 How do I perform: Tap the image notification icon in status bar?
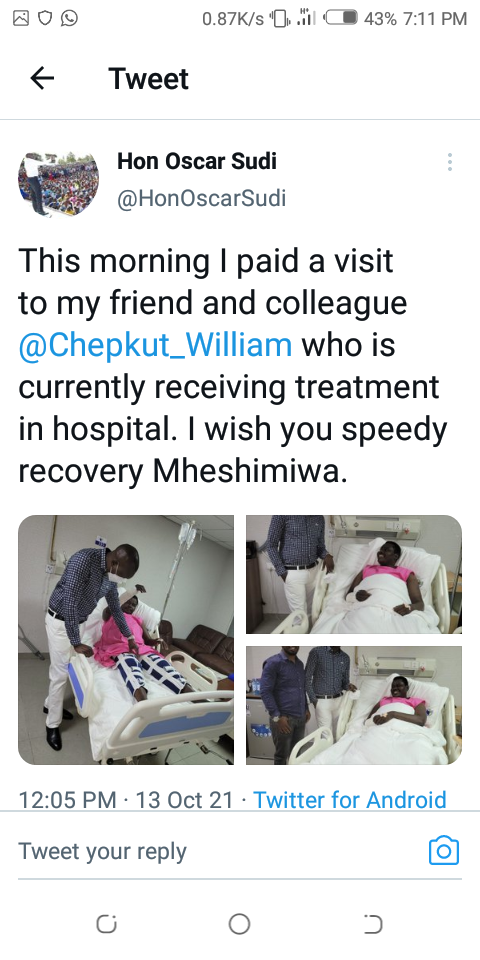click(x=21, y=18)
